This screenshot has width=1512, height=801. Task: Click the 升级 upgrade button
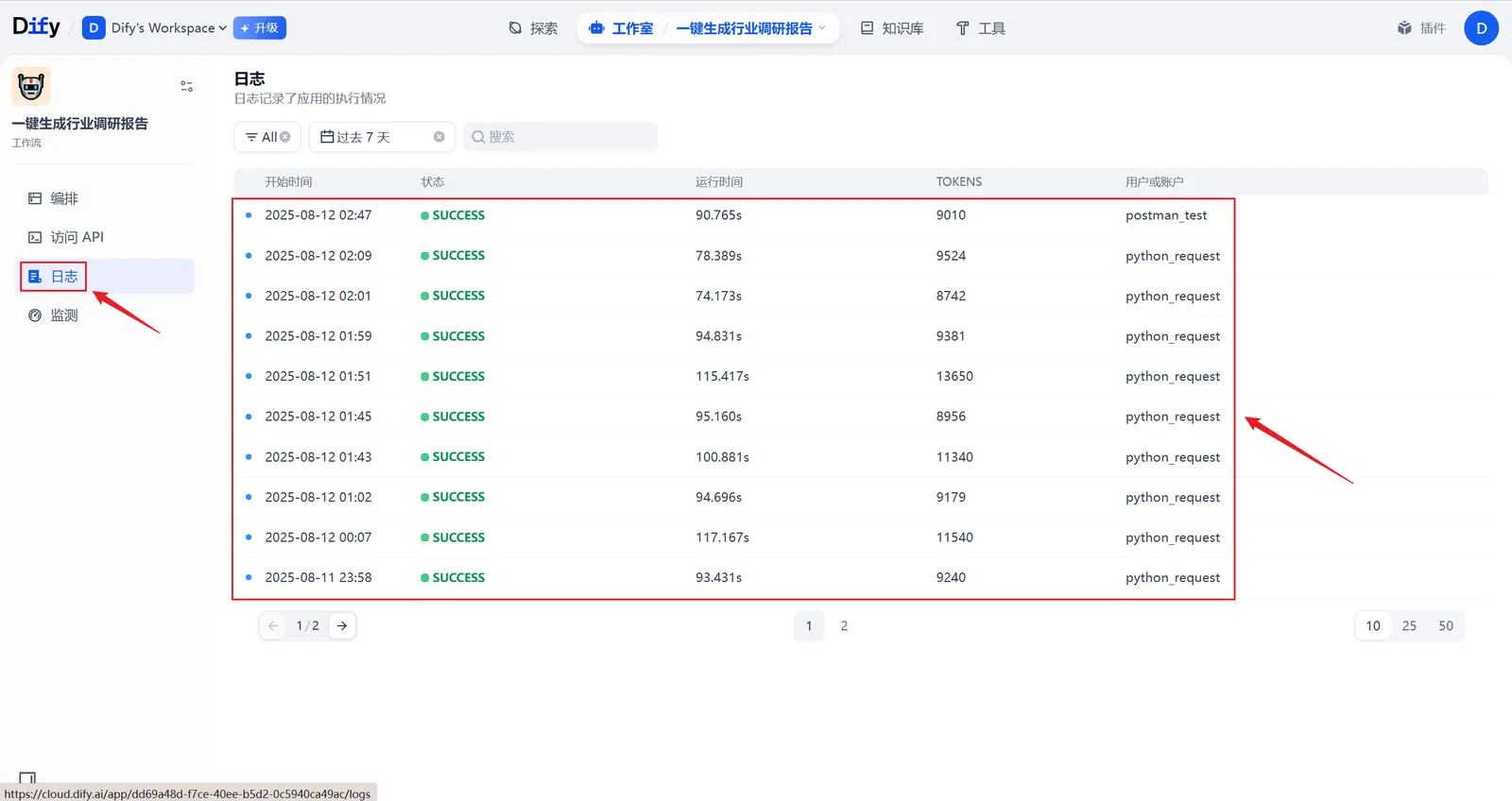coord(260,28)
